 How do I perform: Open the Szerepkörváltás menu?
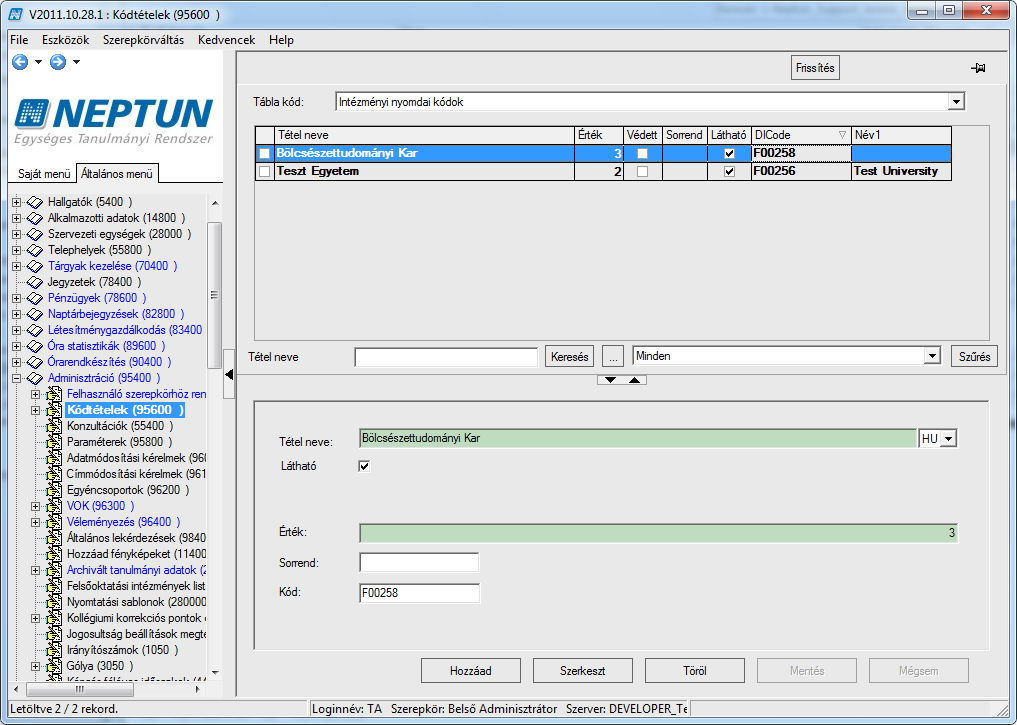point(143,40)
